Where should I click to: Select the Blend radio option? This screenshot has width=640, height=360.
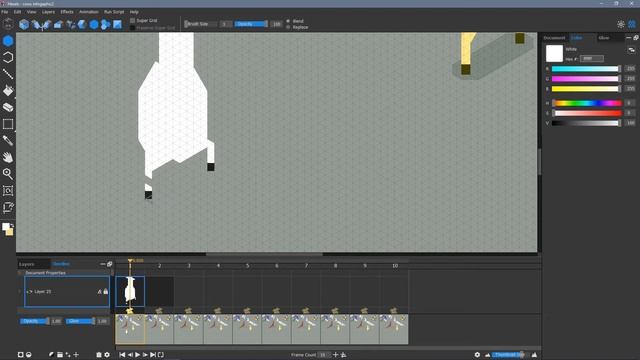pyautogui.click(x=288, y=21)
